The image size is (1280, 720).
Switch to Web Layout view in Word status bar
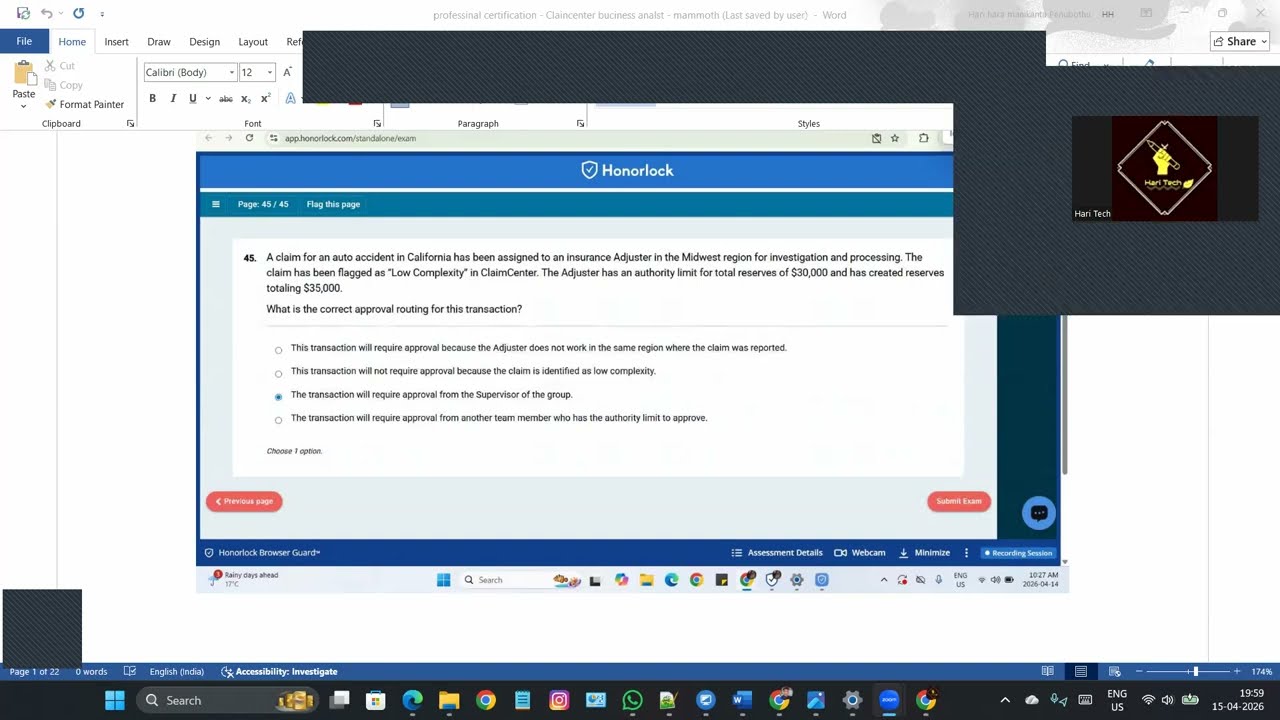[x=1114, y=671]
